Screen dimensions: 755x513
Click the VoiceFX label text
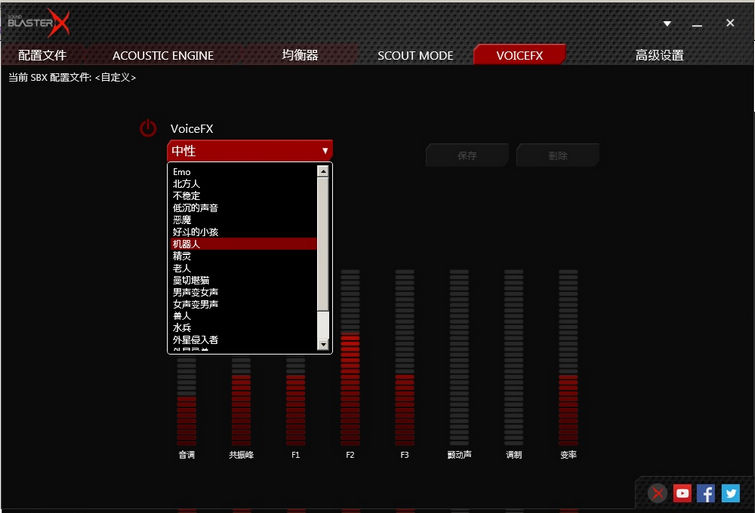point(192,129)
